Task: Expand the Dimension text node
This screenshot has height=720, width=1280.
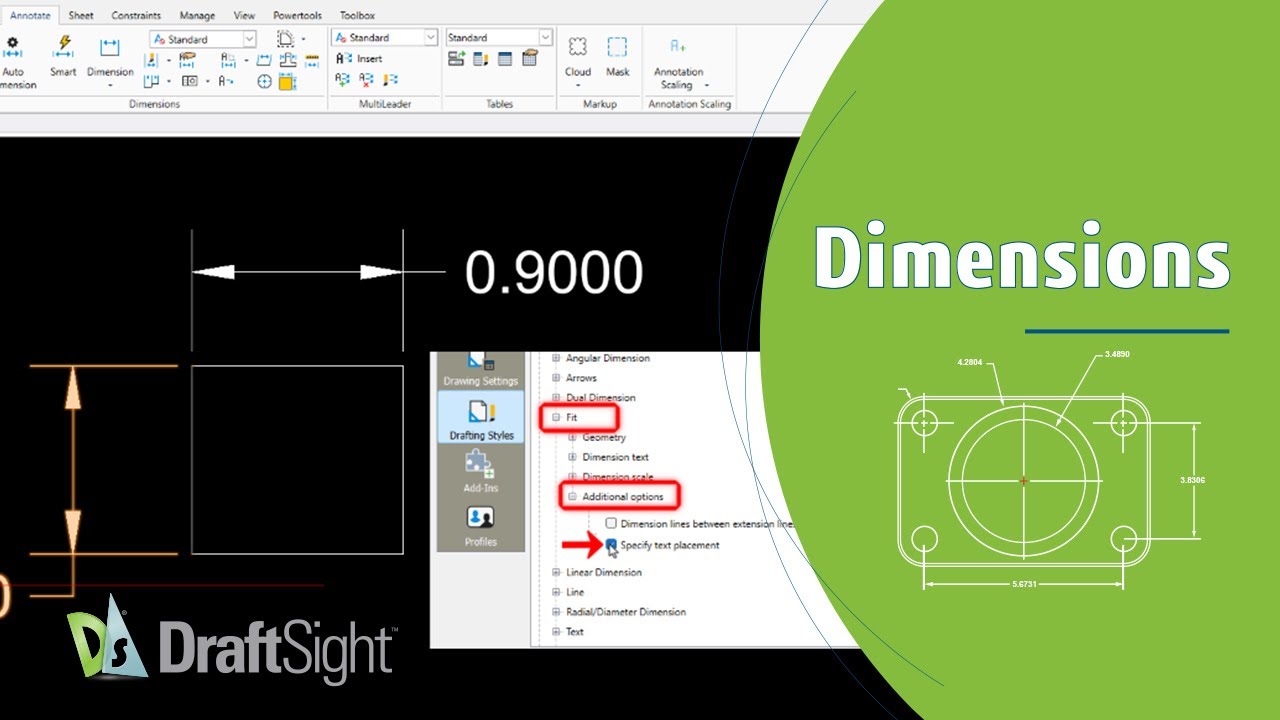Action: pyautogui.click(x=573, y=457)
